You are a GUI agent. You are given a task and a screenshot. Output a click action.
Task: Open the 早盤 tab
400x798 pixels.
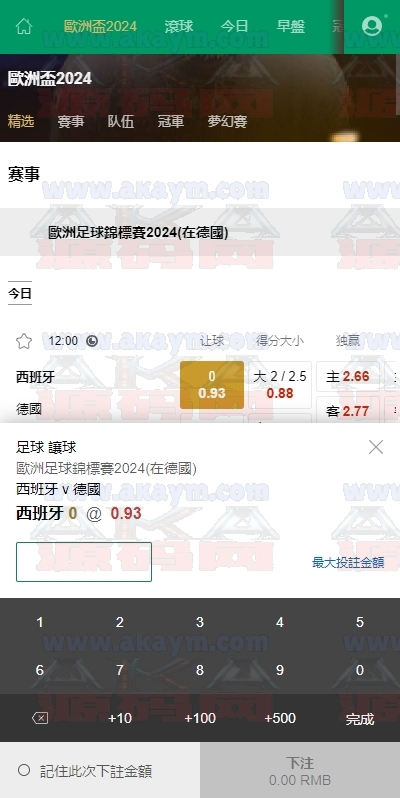click(291, 26)
